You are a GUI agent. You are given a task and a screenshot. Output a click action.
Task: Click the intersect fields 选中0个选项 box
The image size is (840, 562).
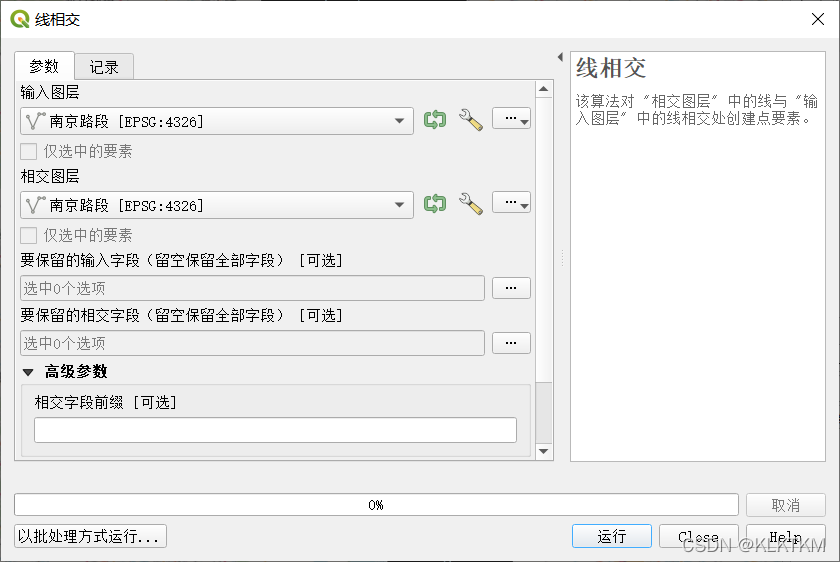click(x=252, y=343)
